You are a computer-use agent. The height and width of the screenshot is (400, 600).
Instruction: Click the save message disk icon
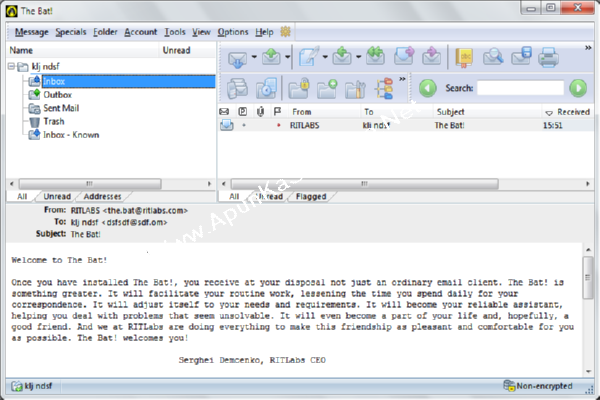[521, 56]
